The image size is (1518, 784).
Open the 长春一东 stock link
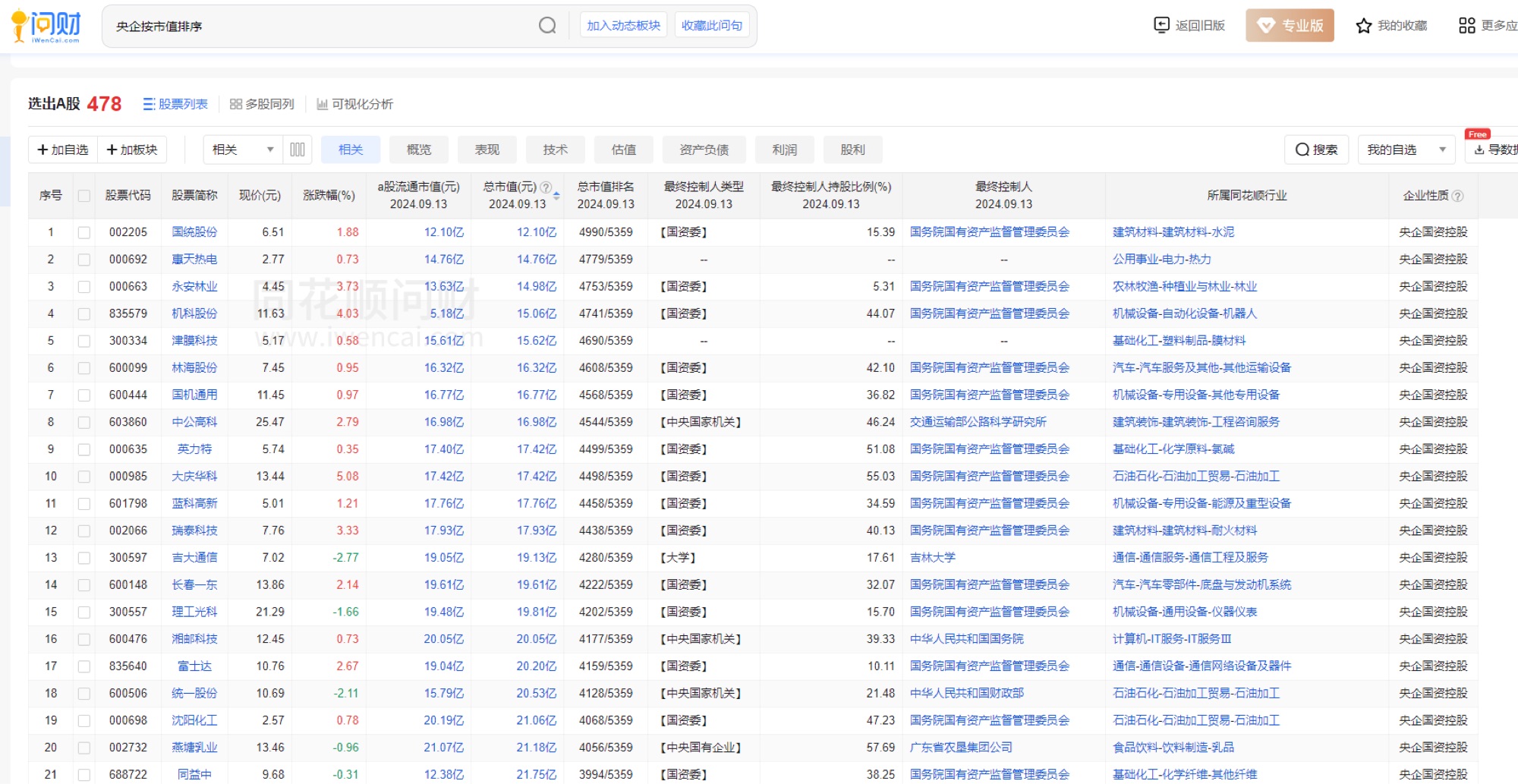tap(194, 585)
